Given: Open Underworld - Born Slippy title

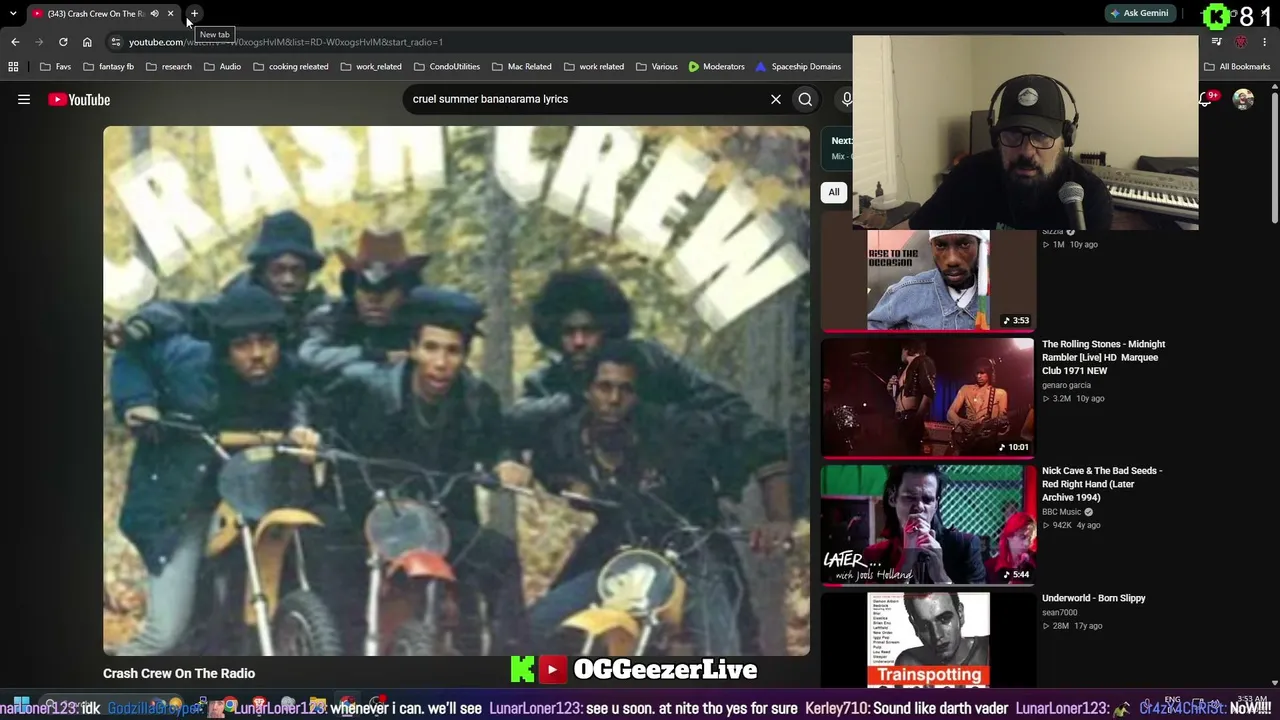Looking at the screenshot, I should pos(1094,598).
